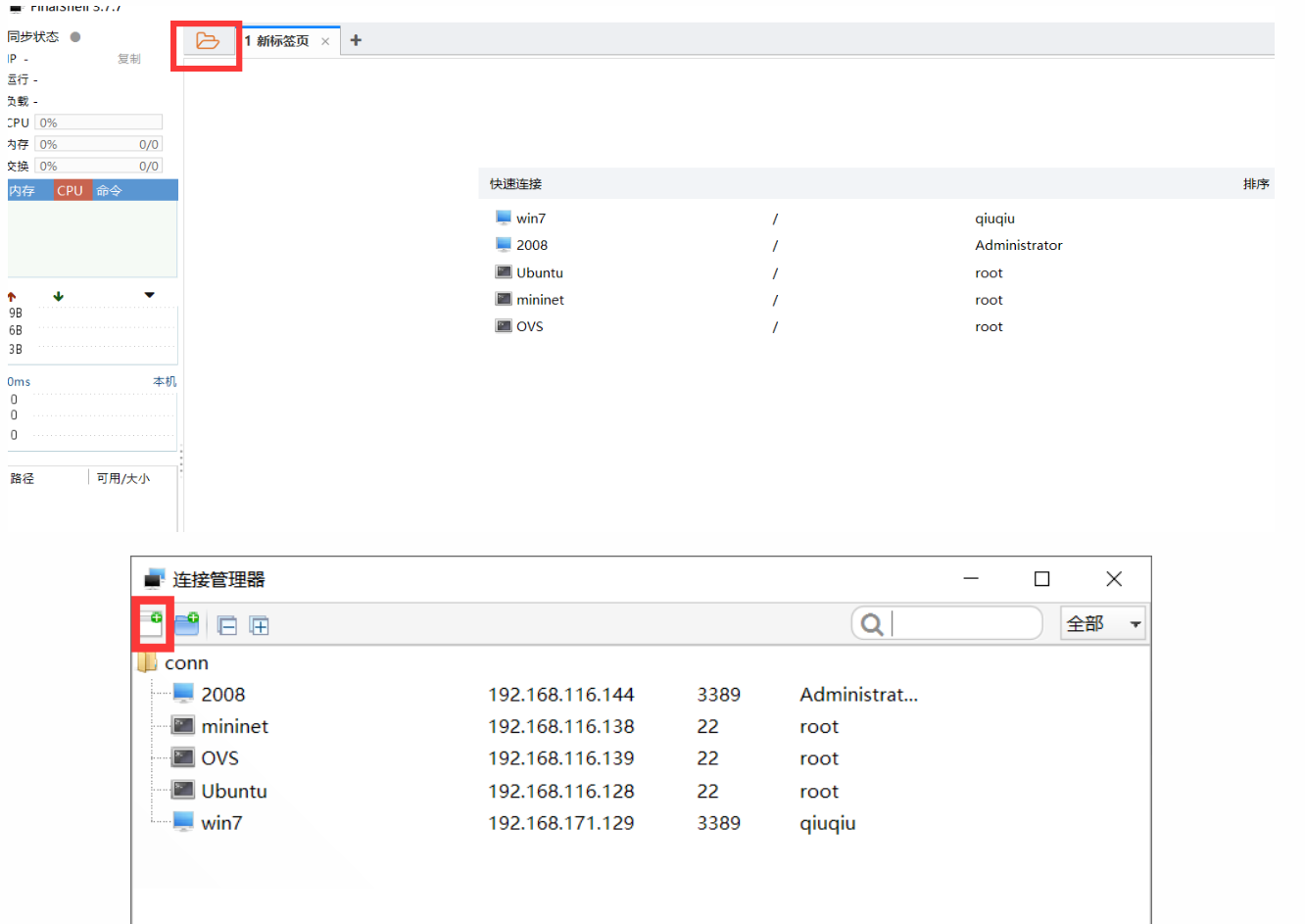Click IP 192.168.116.139
The width and height of the screenshot is (1305, 924).
(x=561, y=758)
